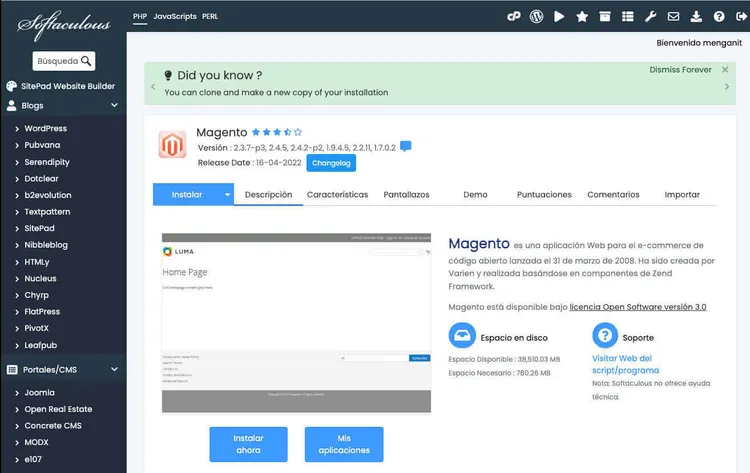750x473 pixels.
Task: Click the Magento star rating
Action: 276,132
